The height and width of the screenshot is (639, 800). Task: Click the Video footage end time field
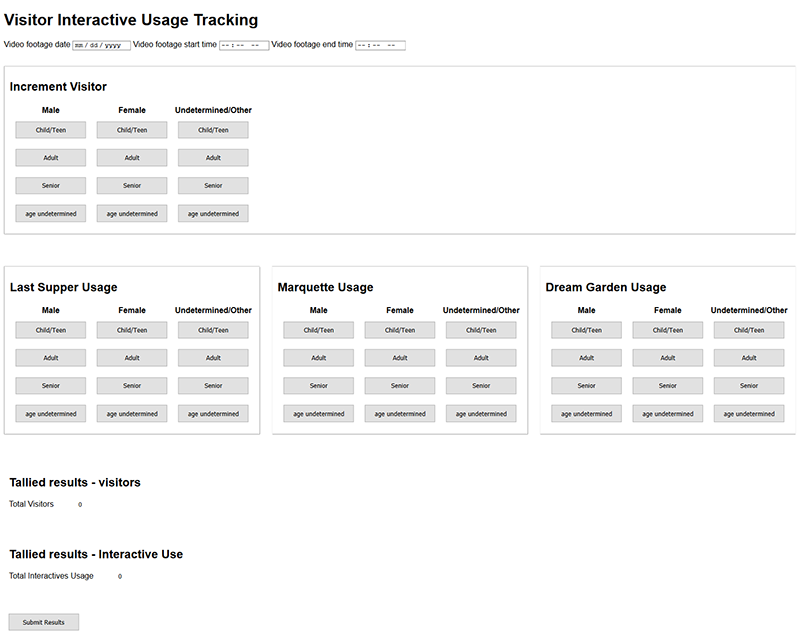(x=380, y=45)
